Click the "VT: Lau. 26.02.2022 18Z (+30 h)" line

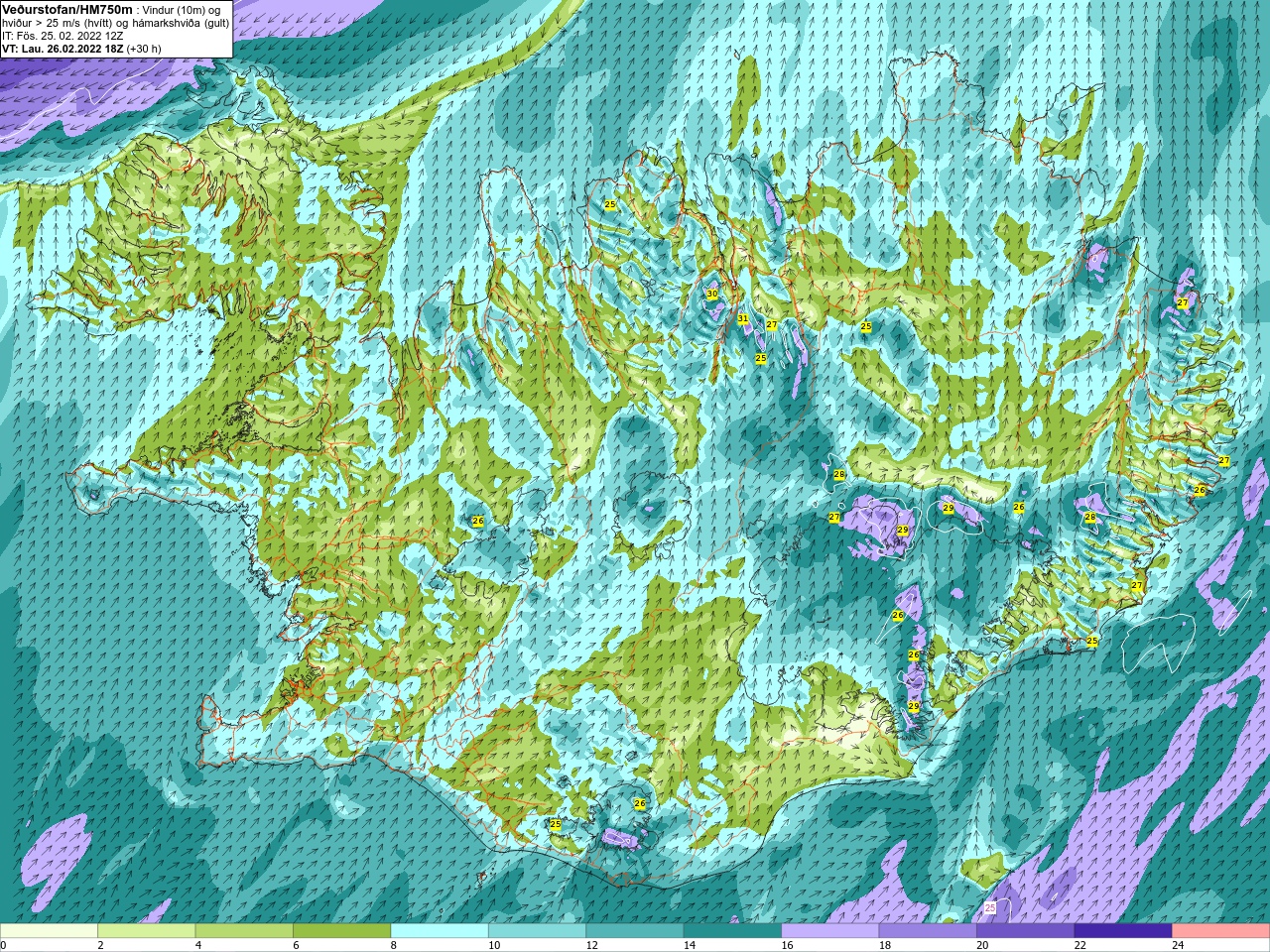tap(81, 49)
